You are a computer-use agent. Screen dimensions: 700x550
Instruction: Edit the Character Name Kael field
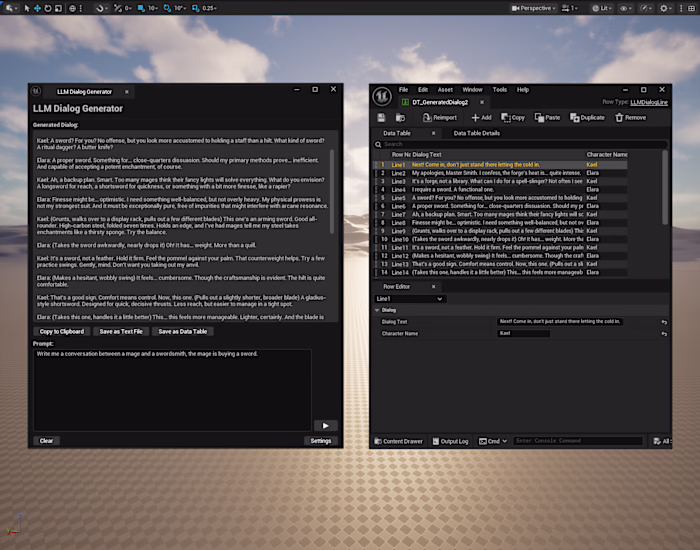point(523,333)
